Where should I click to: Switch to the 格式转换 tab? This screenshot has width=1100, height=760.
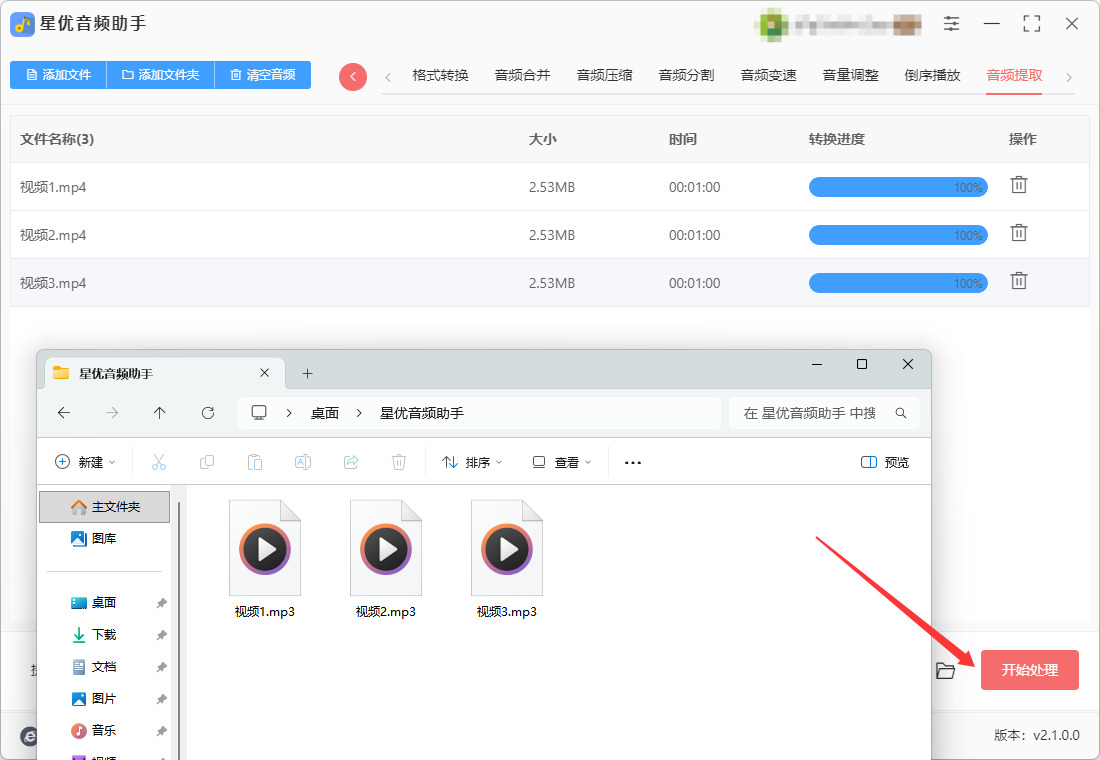[x=441, y=75]
